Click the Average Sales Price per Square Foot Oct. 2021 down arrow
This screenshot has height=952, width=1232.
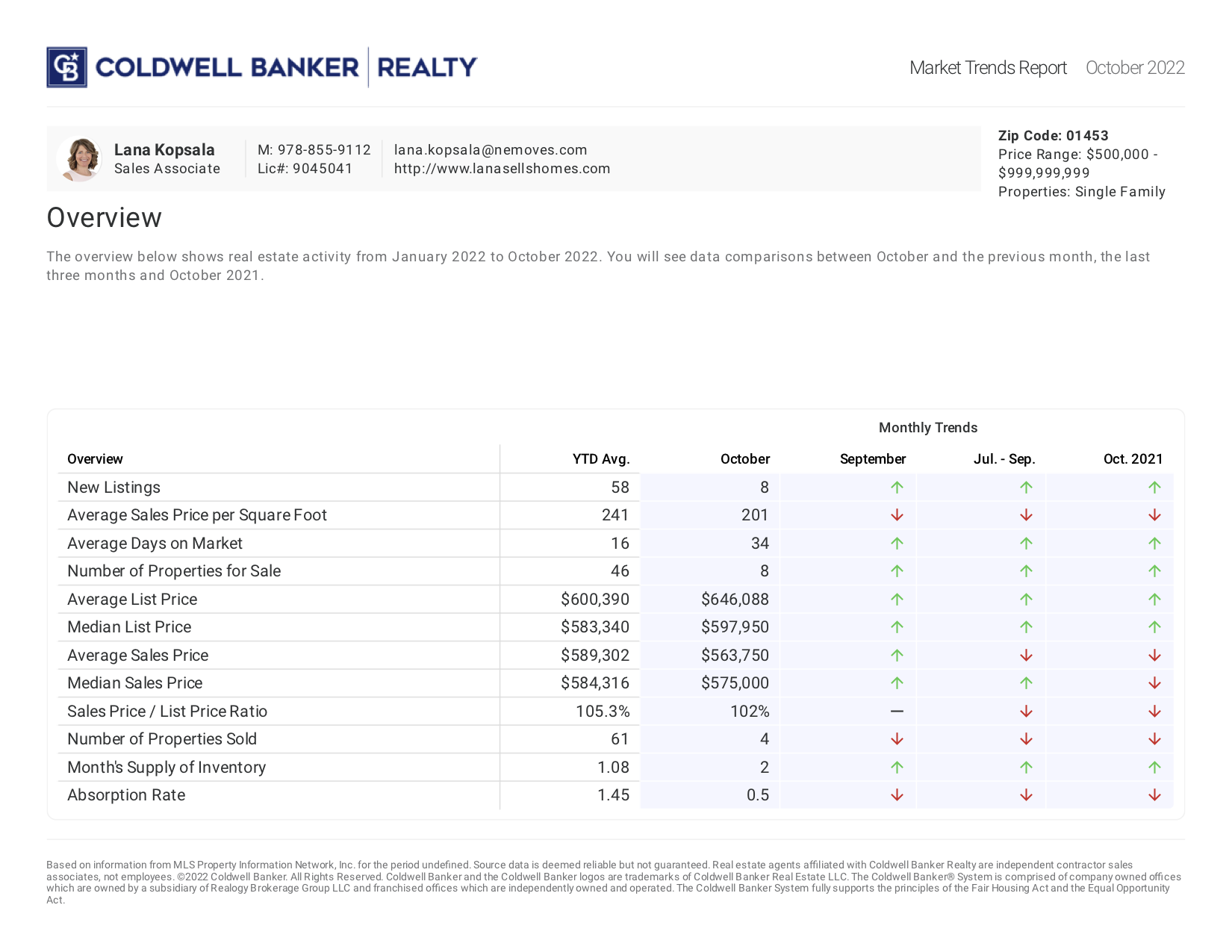tap(1154, 515)
